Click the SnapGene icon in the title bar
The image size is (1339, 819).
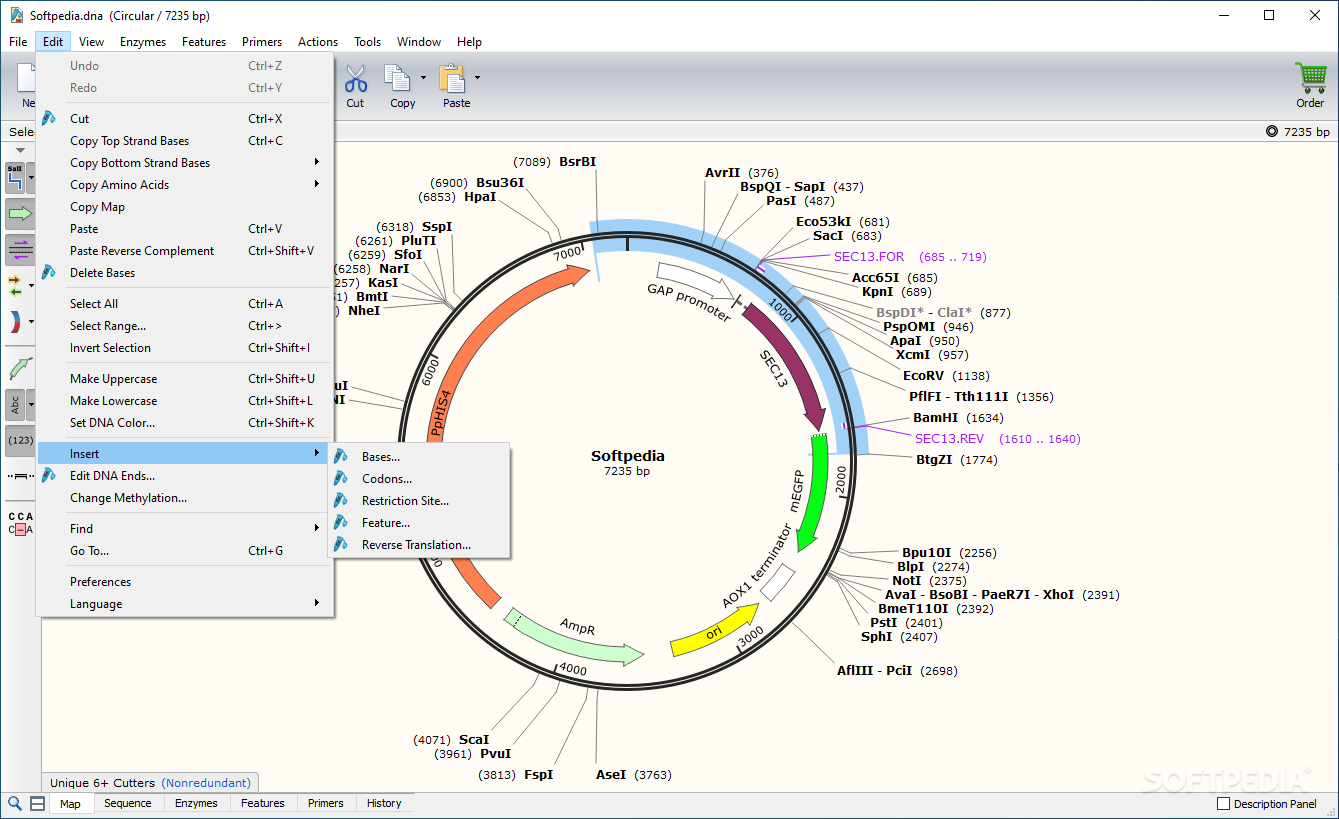16,16
